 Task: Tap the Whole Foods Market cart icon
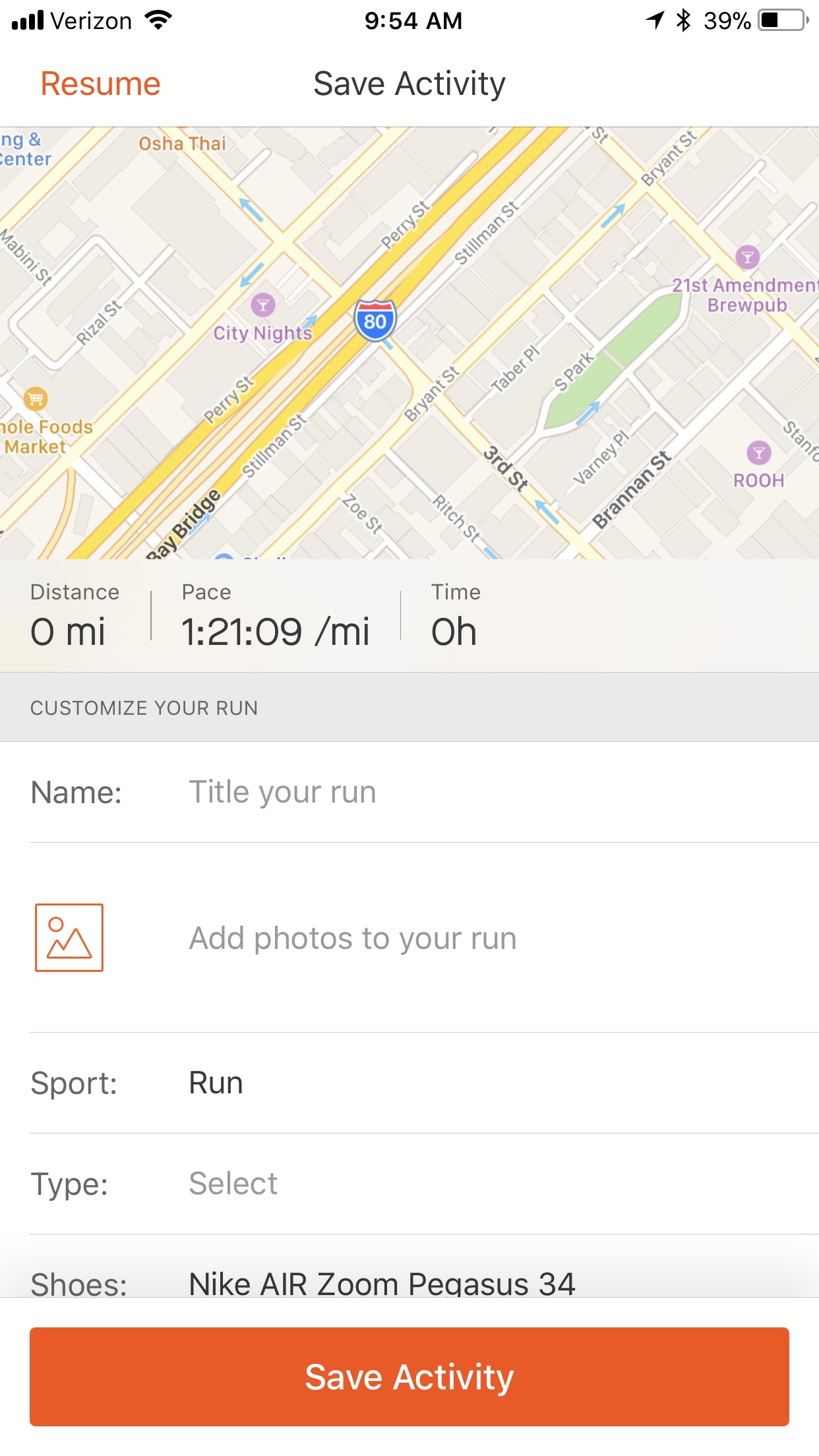point(36,398)
